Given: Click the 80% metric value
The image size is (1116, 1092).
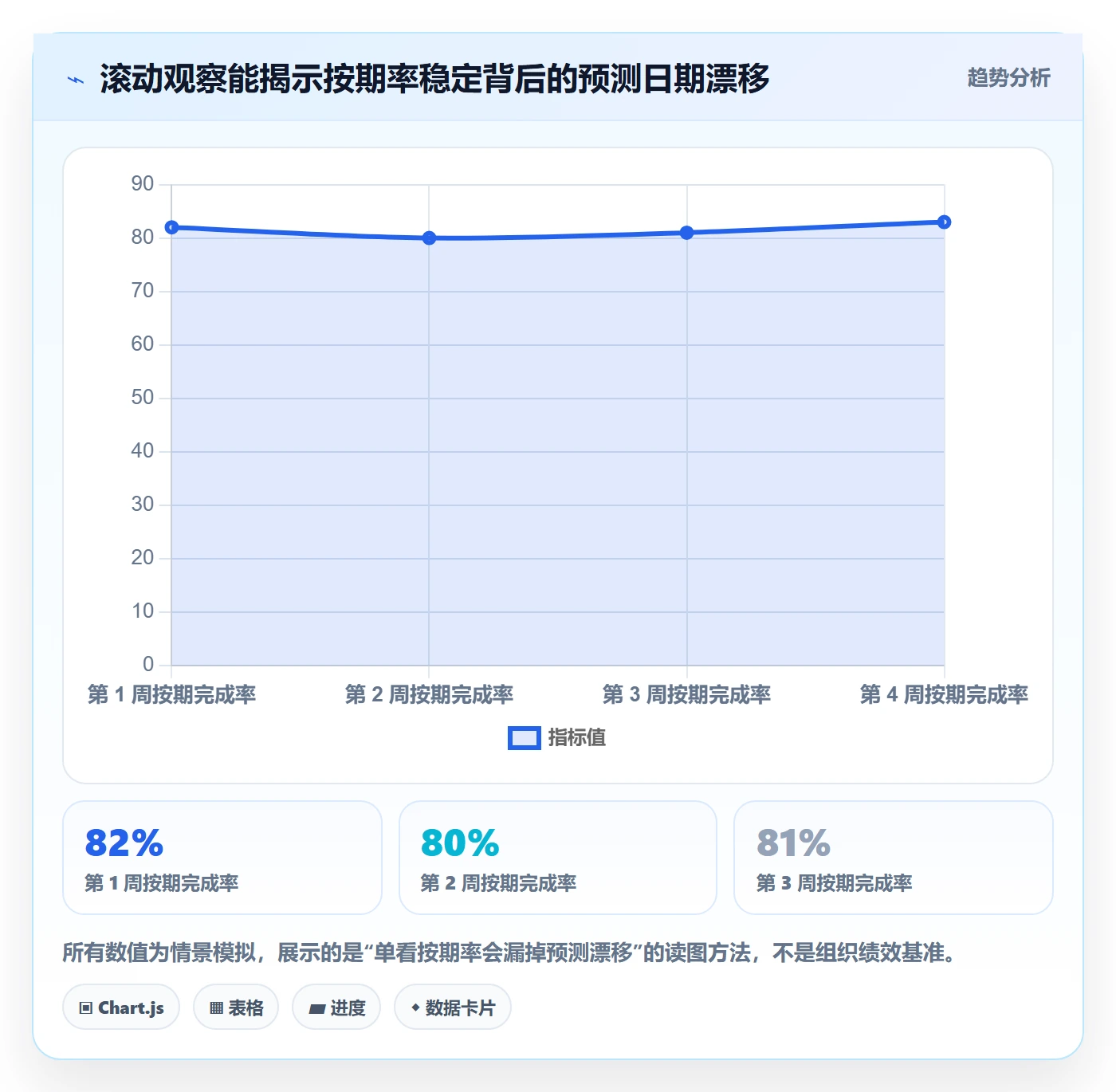Looking at the screenshot, I should [460, 843].
